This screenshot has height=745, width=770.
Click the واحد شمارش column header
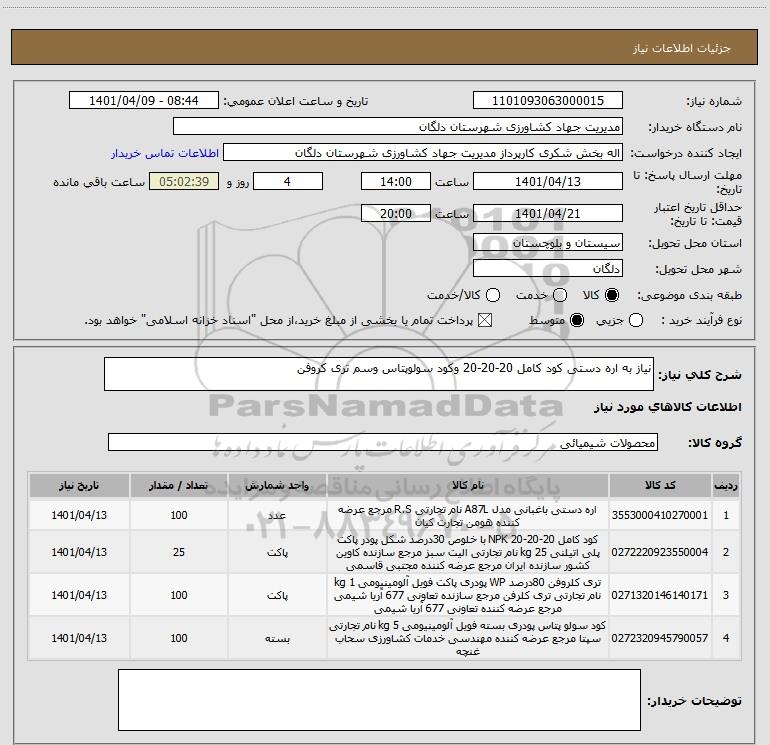(277, 485)
